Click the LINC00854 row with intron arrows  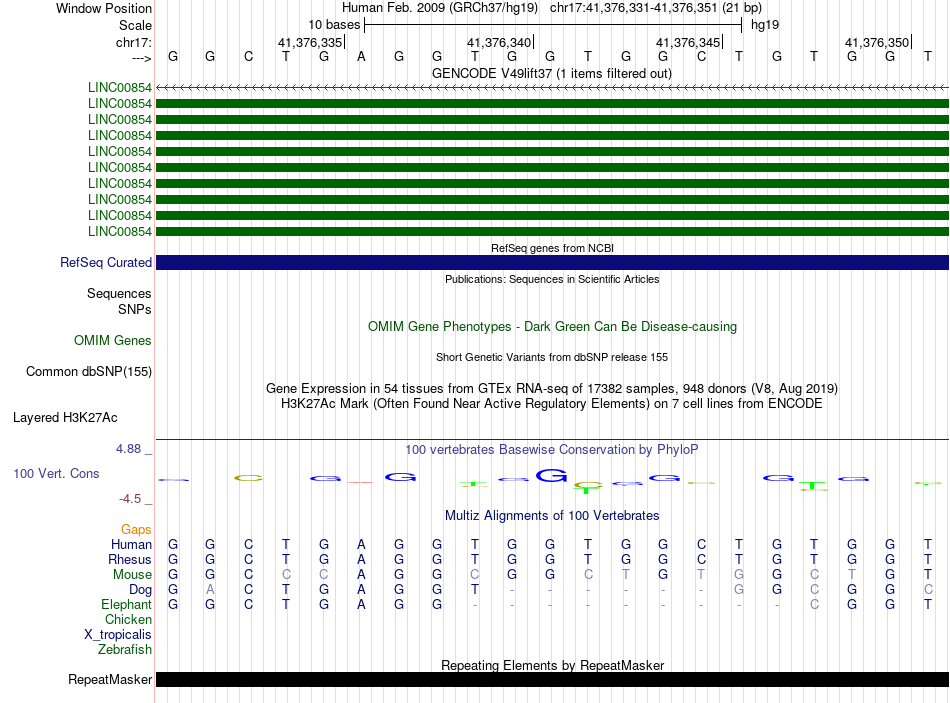(552, 88)
